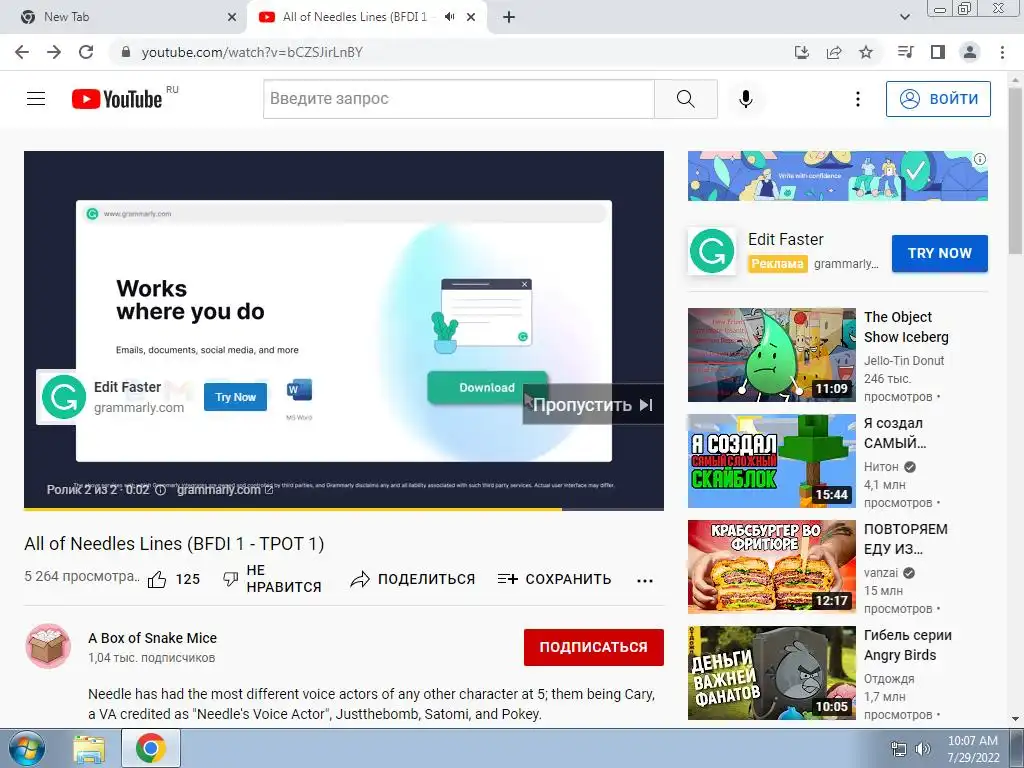Click Edit Faster text in video ad
This screenshot has height=768, width=1024.
(127, 387)
